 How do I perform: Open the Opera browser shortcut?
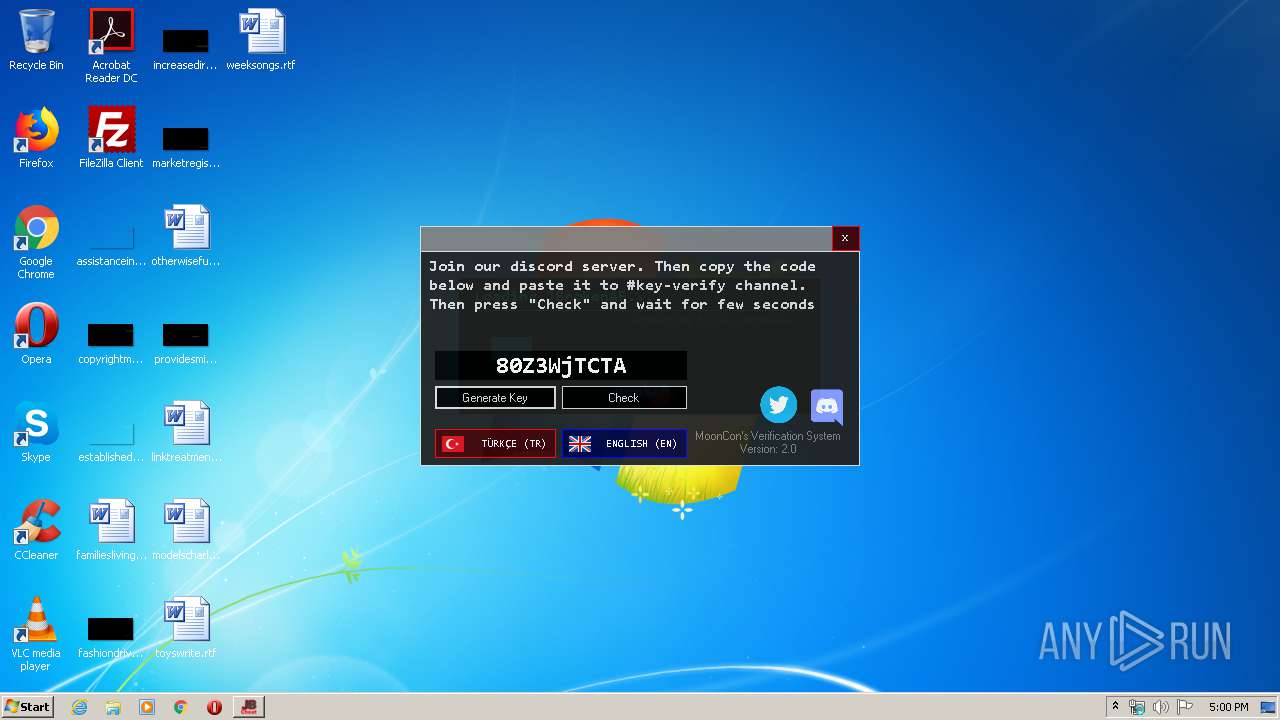[x=36, y=334]
